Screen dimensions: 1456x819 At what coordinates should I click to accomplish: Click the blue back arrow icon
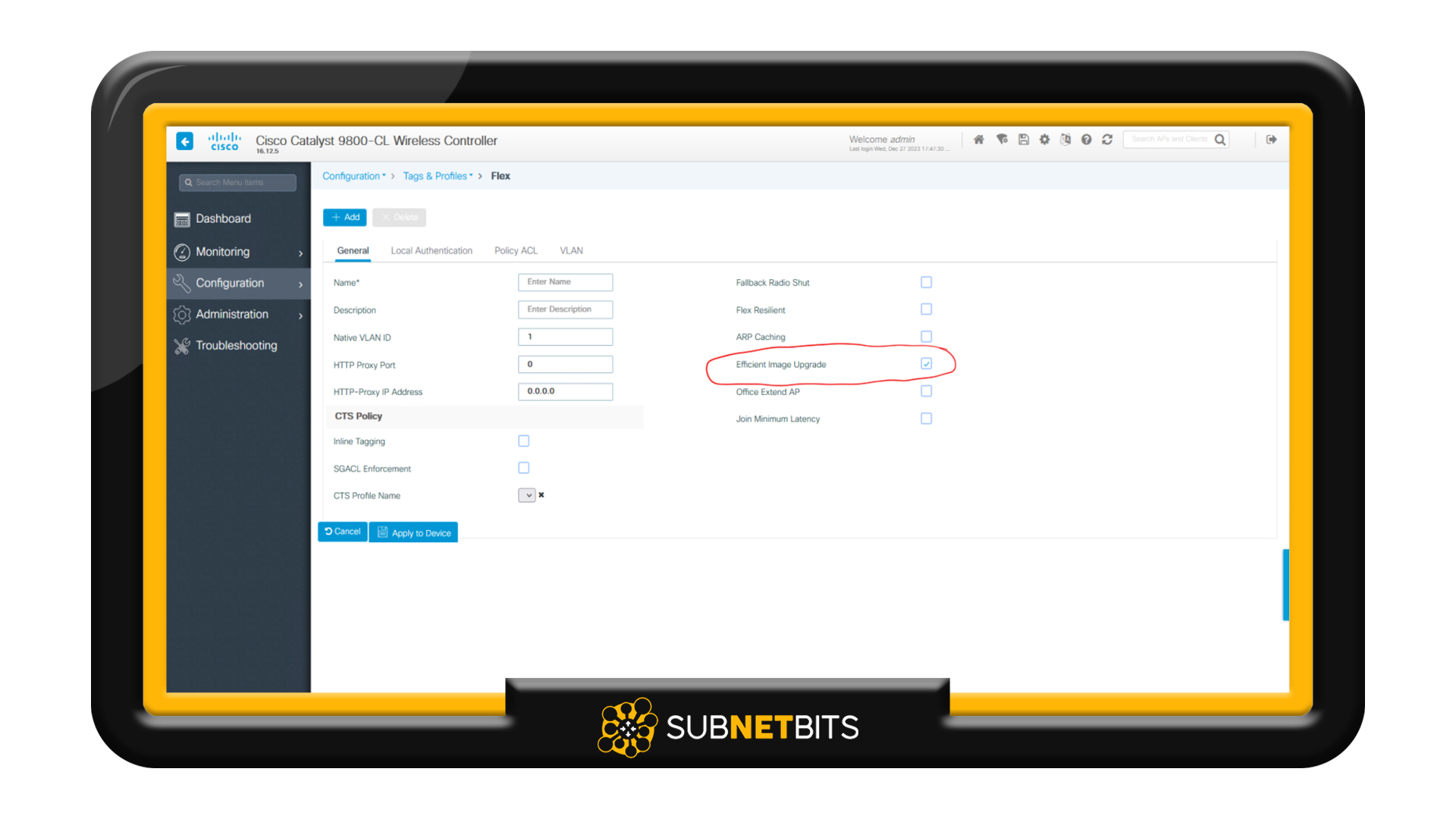[184, 141]
